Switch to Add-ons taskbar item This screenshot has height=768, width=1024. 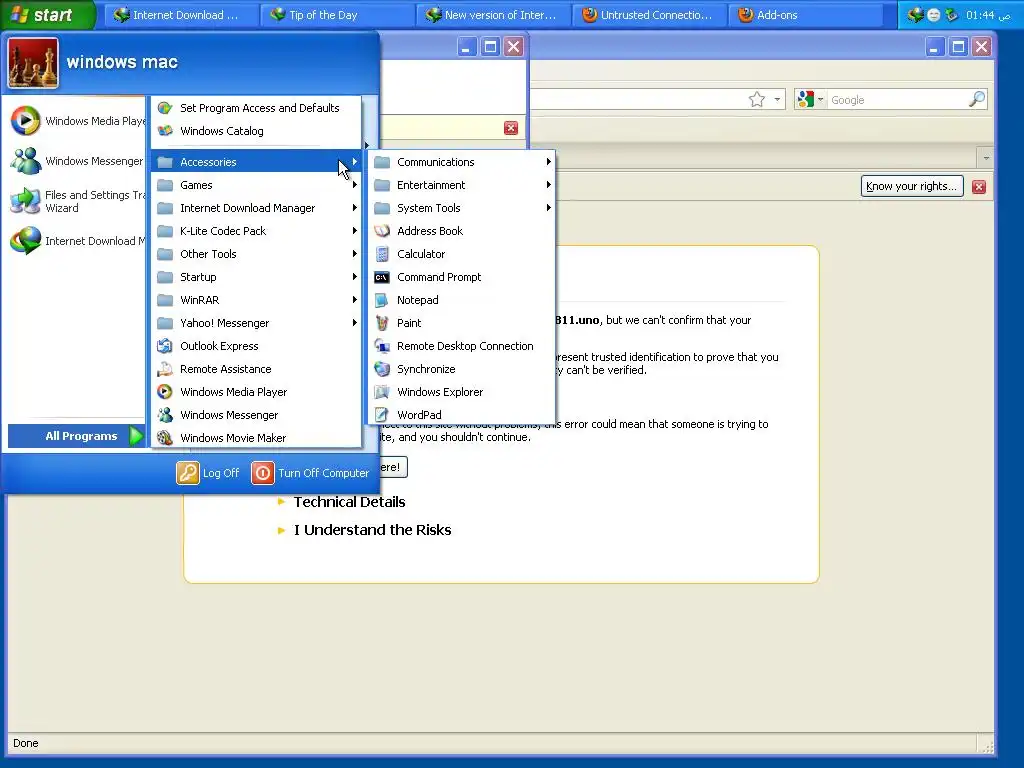click(x=807, y=15)
